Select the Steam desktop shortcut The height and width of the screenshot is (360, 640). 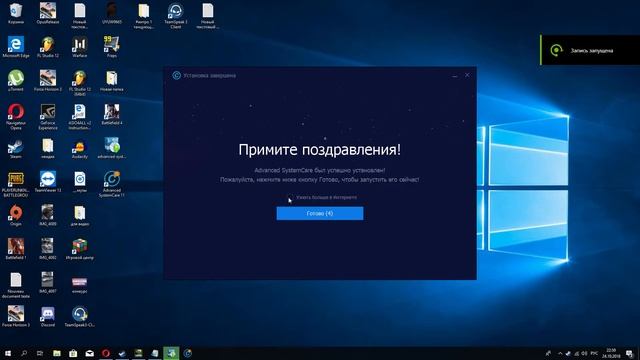pyautogui.click(x=16, y=148)
